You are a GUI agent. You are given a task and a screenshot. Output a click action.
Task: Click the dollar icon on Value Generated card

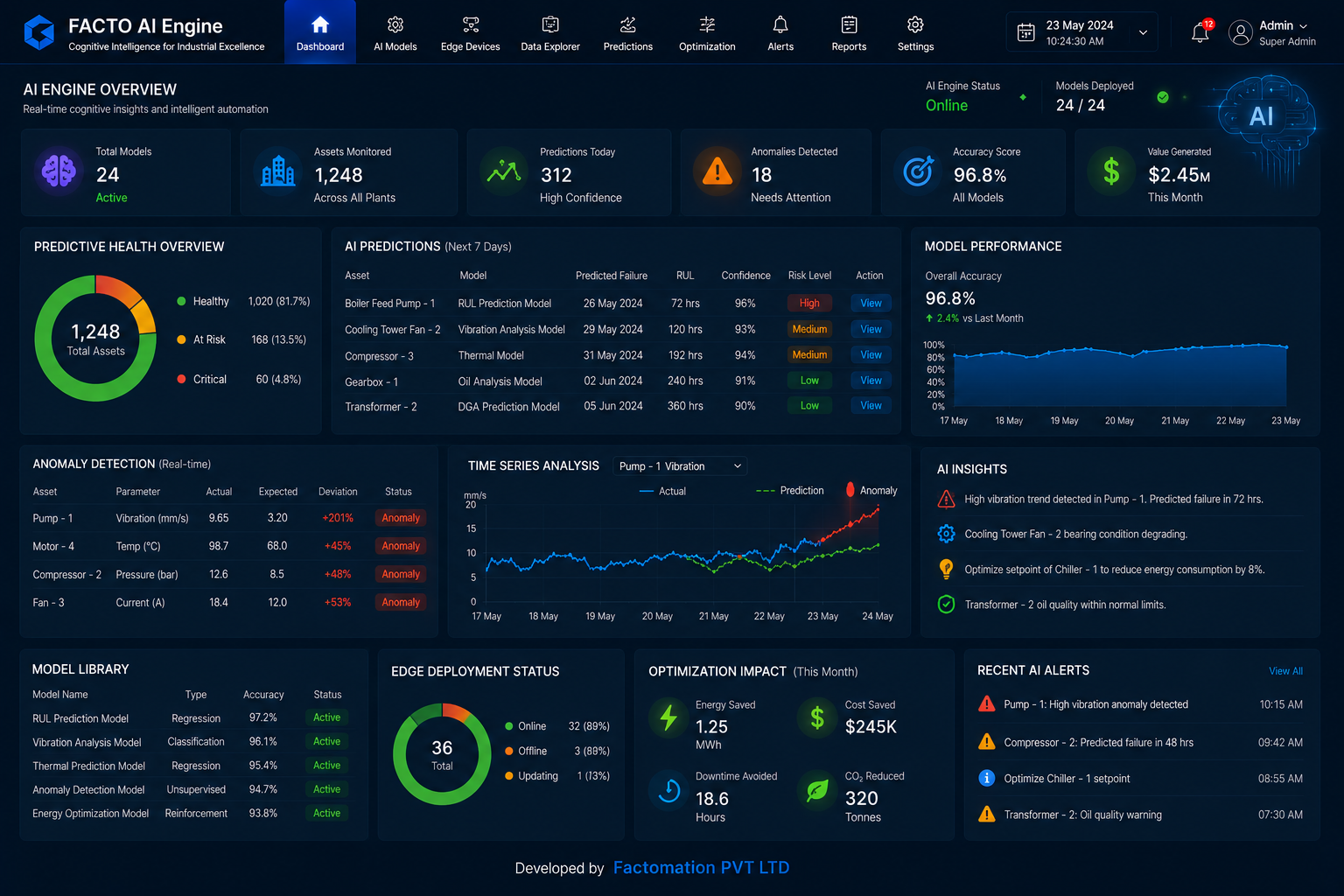coord(1111,171)
